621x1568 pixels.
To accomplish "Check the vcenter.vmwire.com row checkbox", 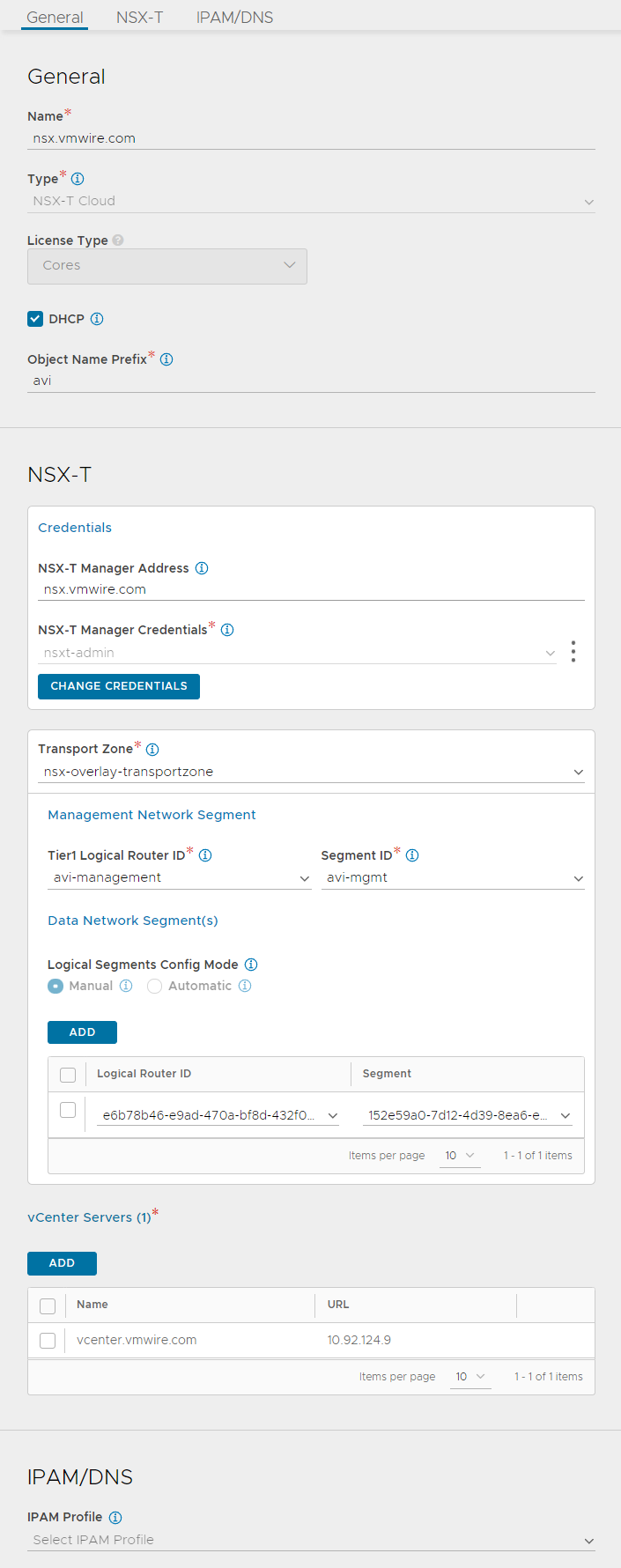I will point(48,1340).
